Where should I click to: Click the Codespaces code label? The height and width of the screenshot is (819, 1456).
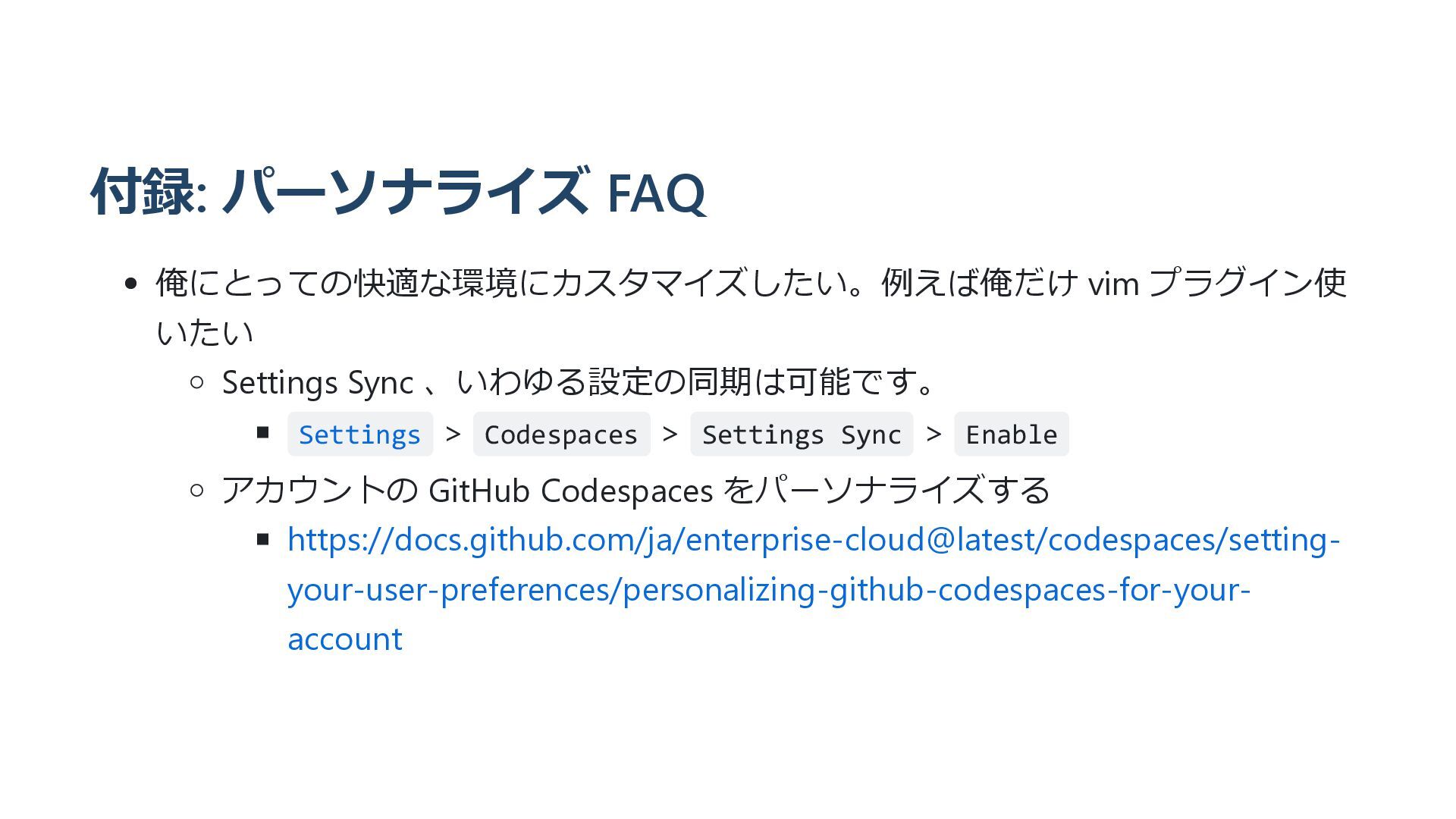click(x=561, y=435)
